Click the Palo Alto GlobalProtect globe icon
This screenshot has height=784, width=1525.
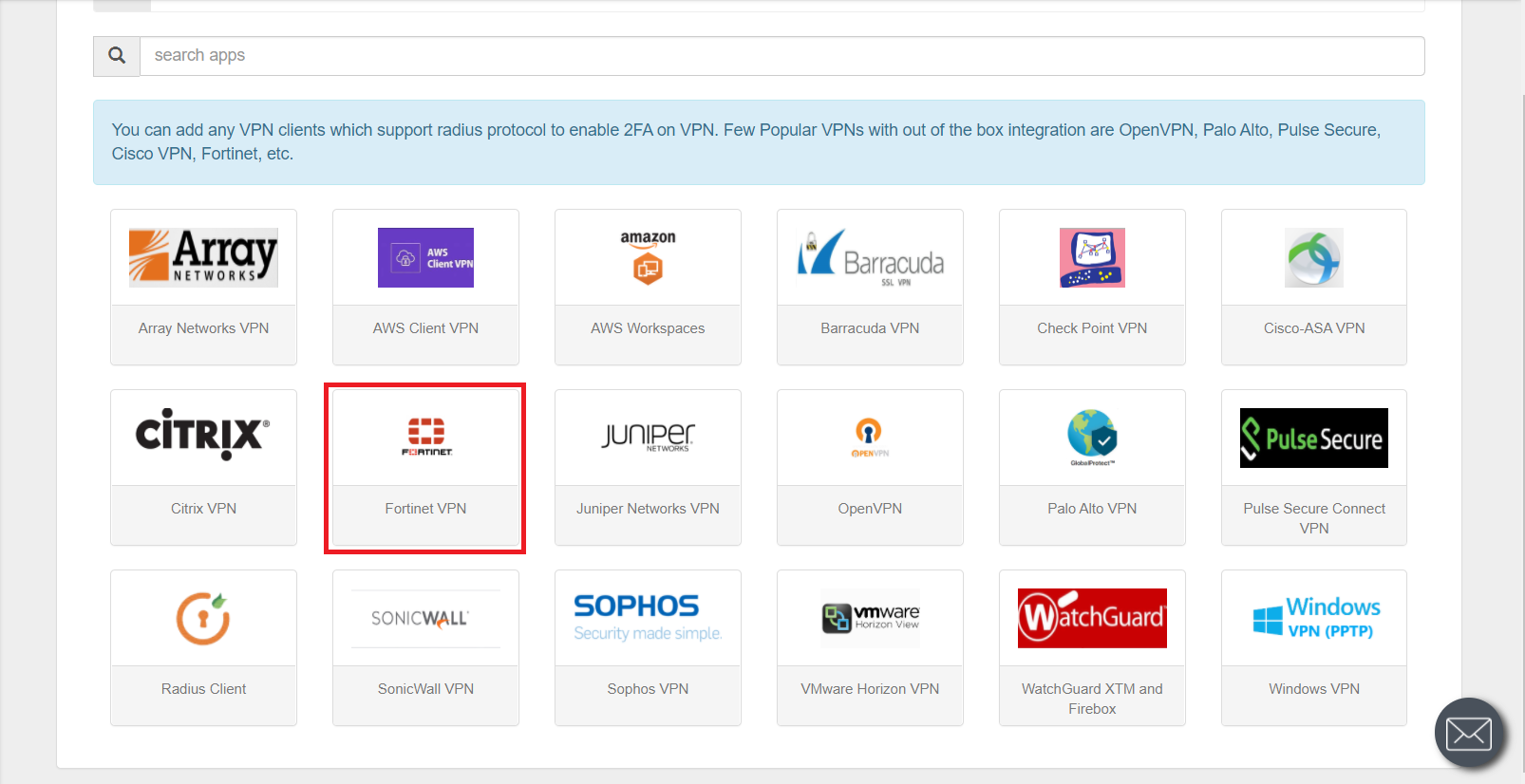point(1092,438)
